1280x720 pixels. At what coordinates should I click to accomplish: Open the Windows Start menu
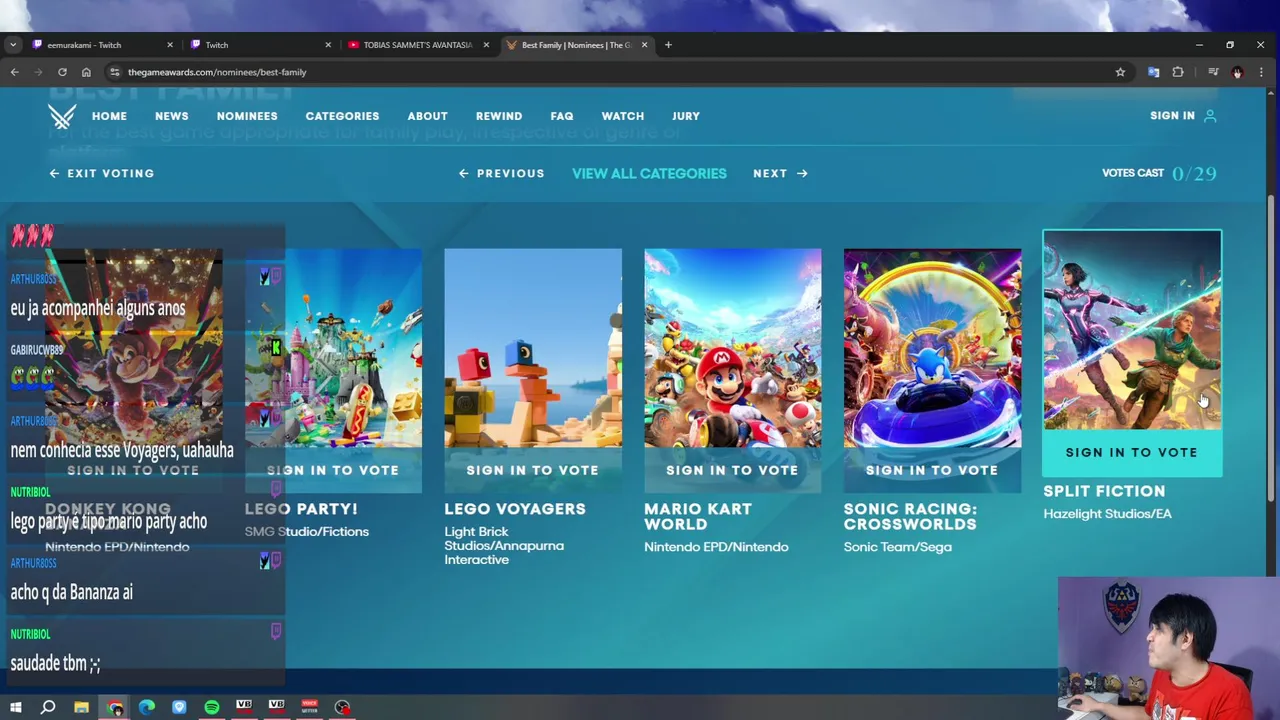[15, 707]
